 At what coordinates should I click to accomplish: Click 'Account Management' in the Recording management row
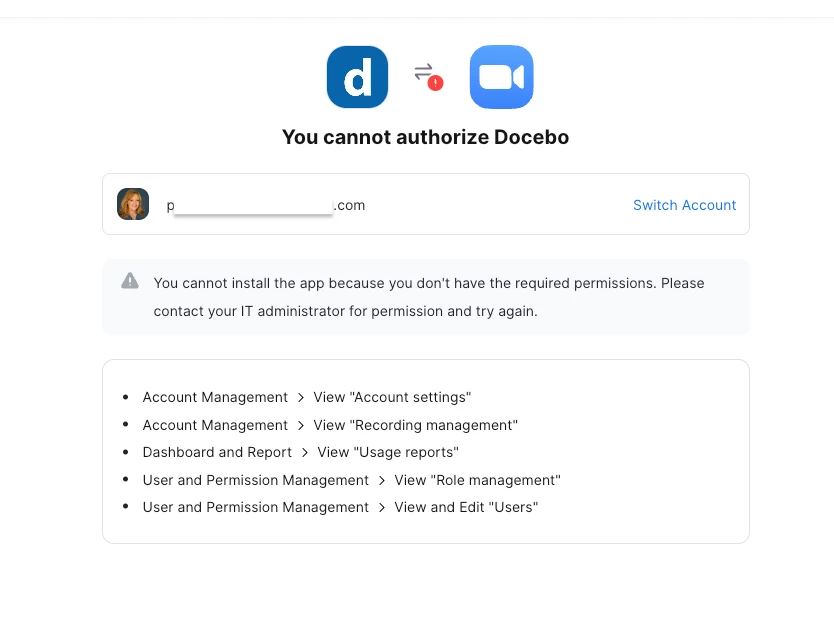(x=215, y=425)
